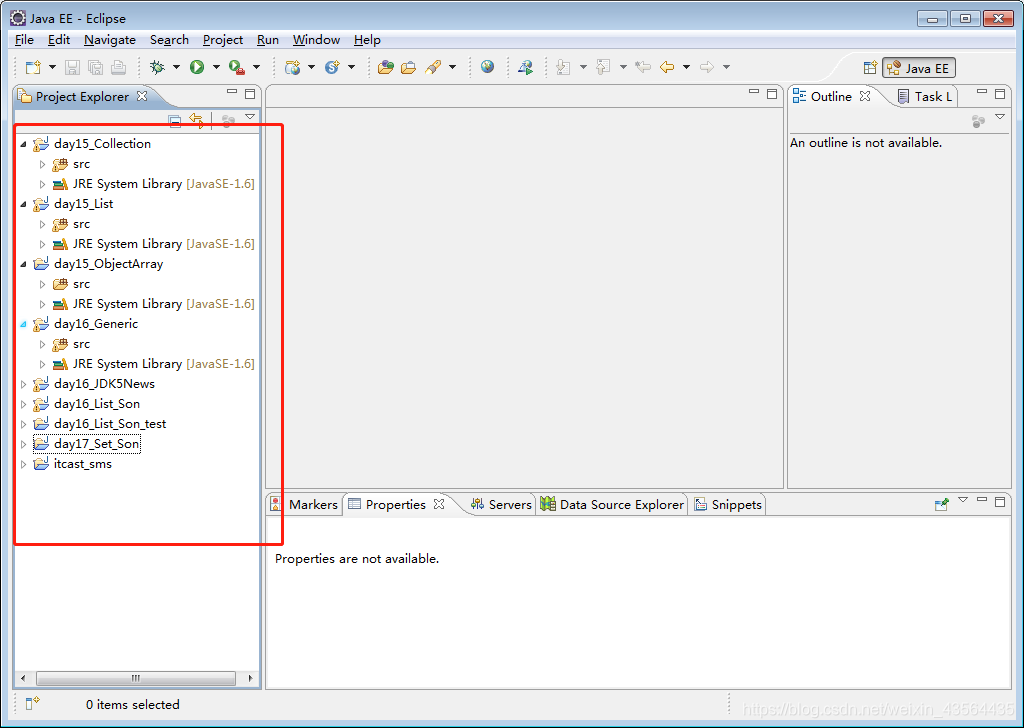Switch to the Servers tab
Viewport: 1024px width, 728px height.
pos(501,504)
